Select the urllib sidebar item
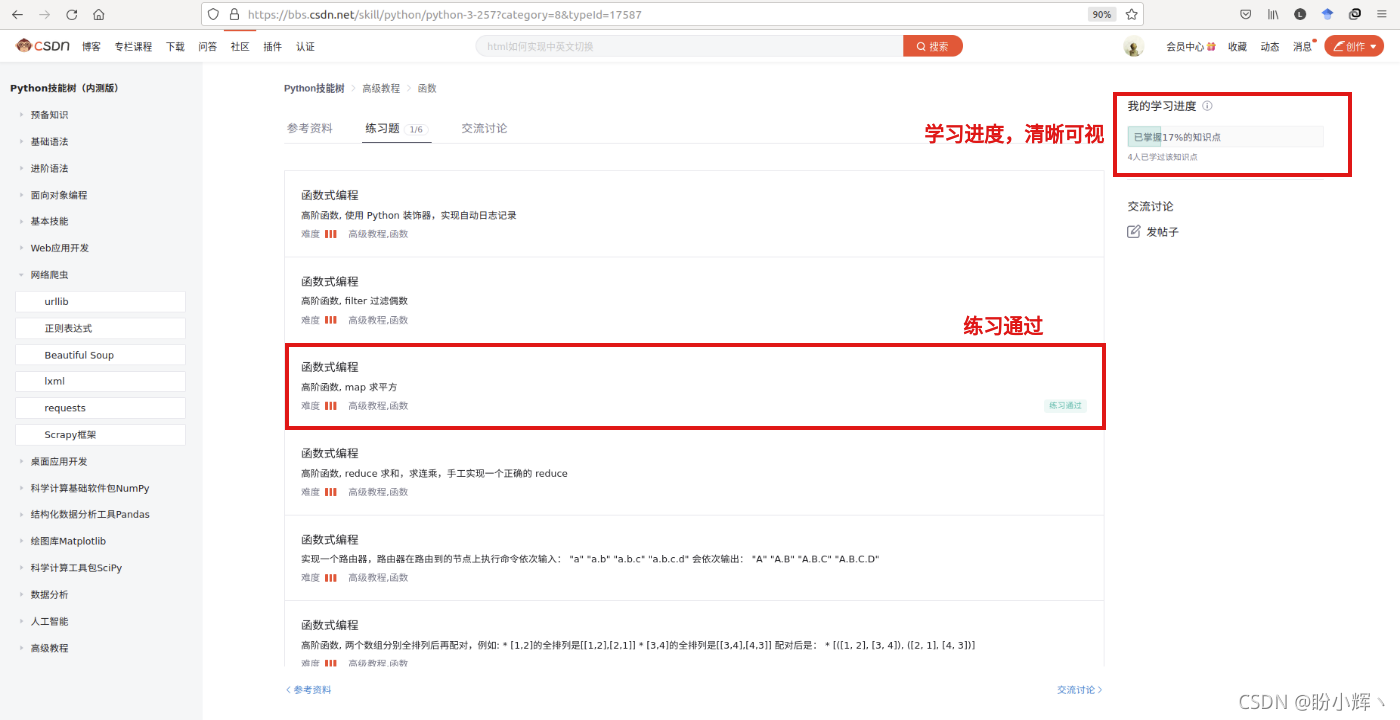 tap(101, 302)
